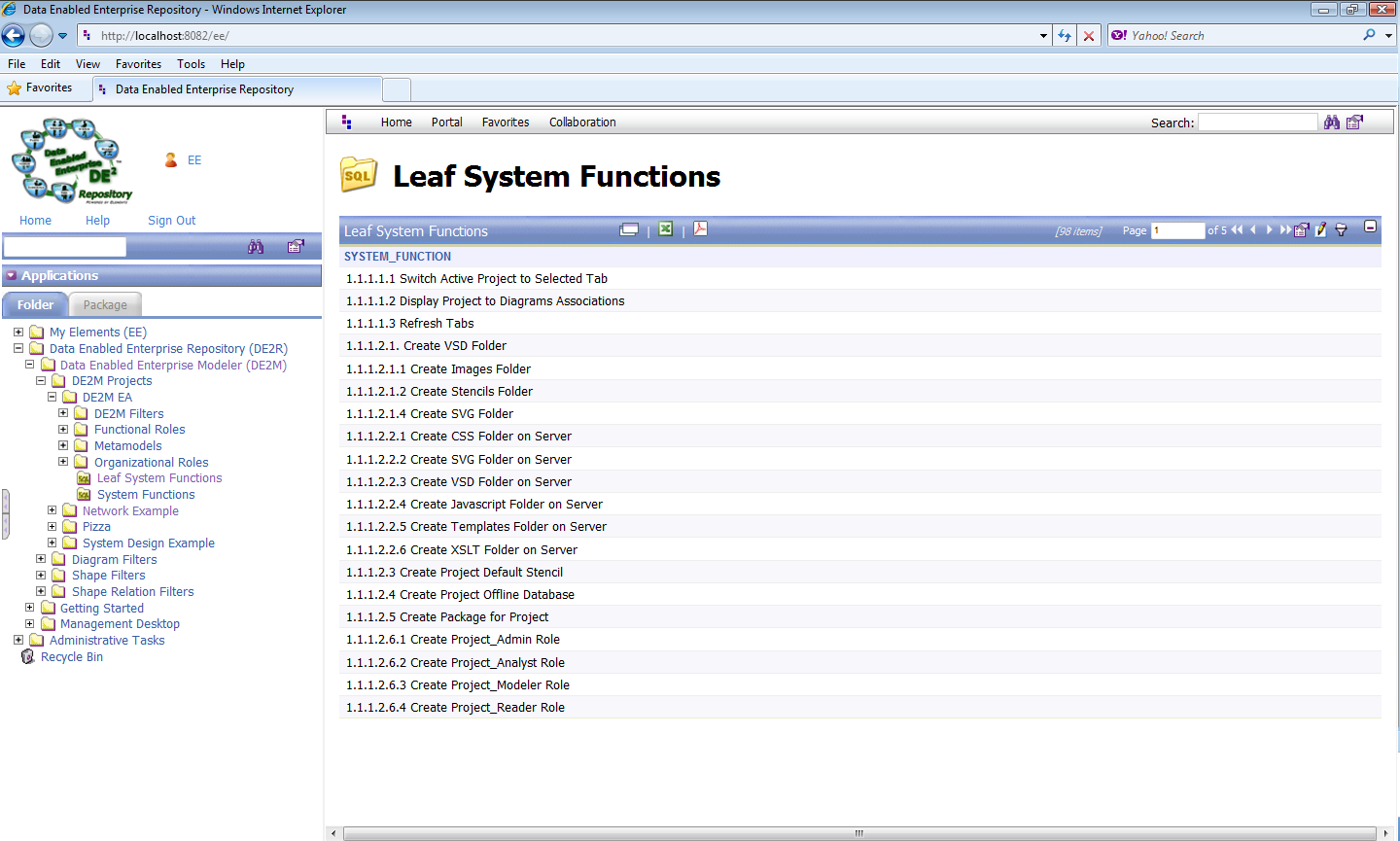Open the browser View menu
Screen dimensions: 1400x841
point(87,64)
